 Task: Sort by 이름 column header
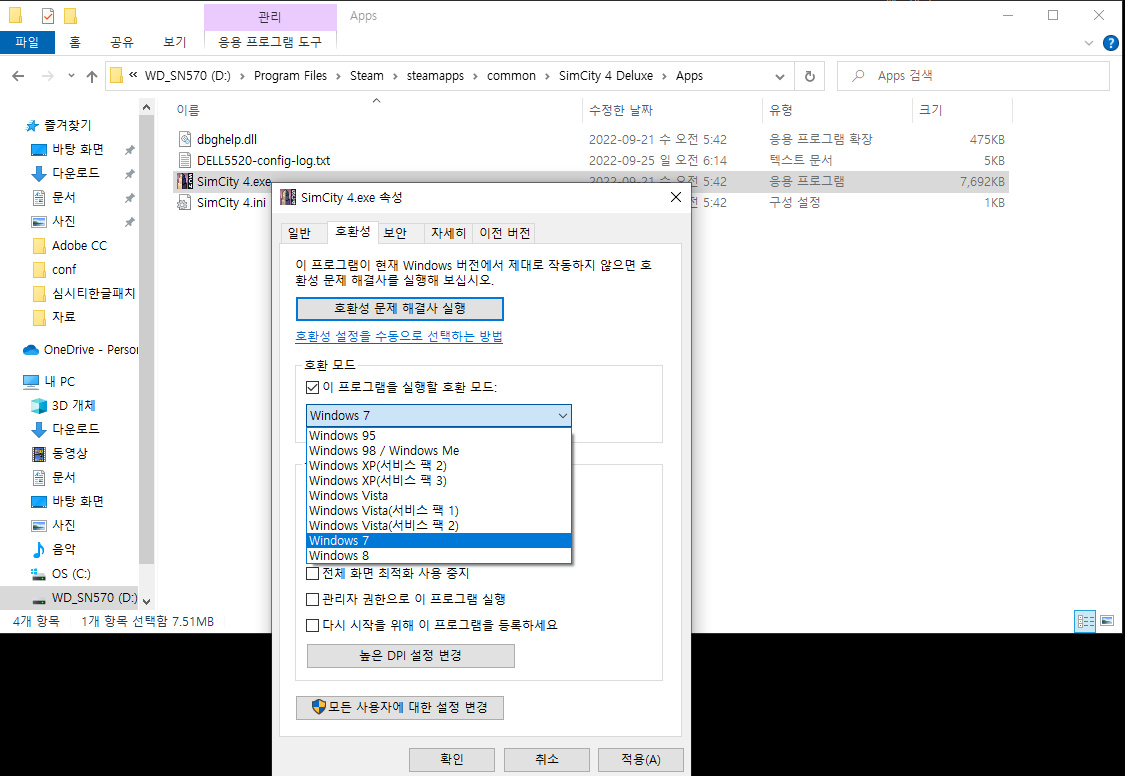point(377,110)
